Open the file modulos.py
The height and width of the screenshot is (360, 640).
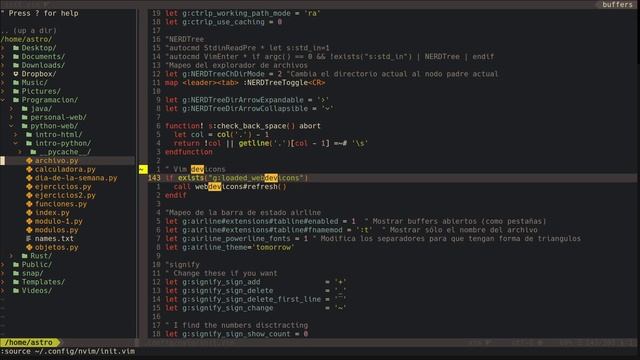point(56,230)
